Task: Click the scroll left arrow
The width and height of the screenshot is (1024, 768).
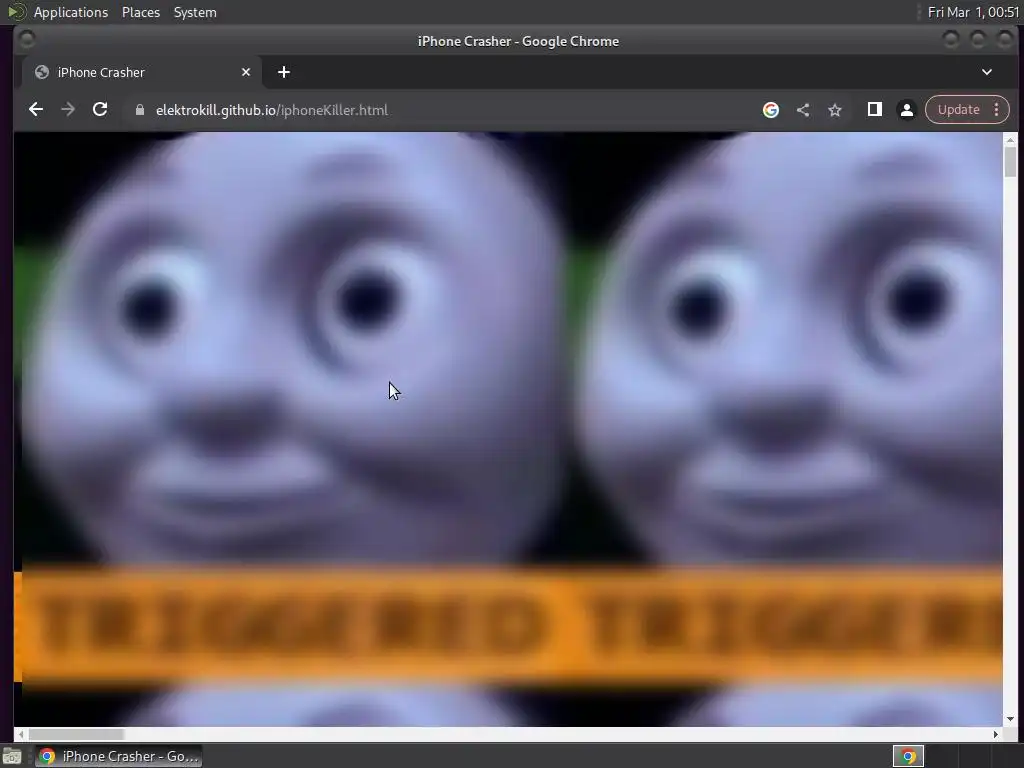Action: 21,734
